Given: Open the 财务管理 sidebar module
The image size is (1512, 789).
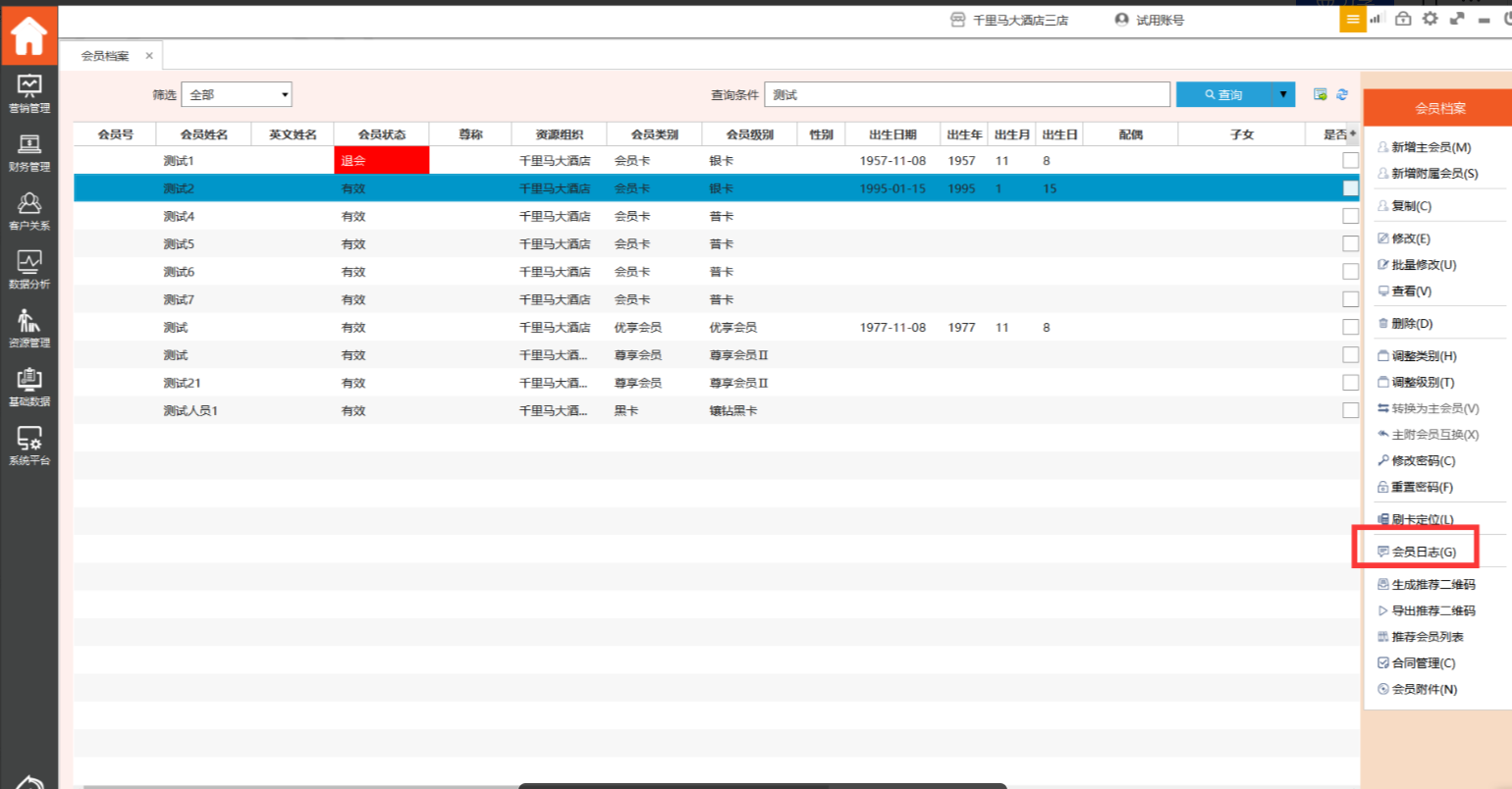Looking at the screenshot, I should click(28, 153).
